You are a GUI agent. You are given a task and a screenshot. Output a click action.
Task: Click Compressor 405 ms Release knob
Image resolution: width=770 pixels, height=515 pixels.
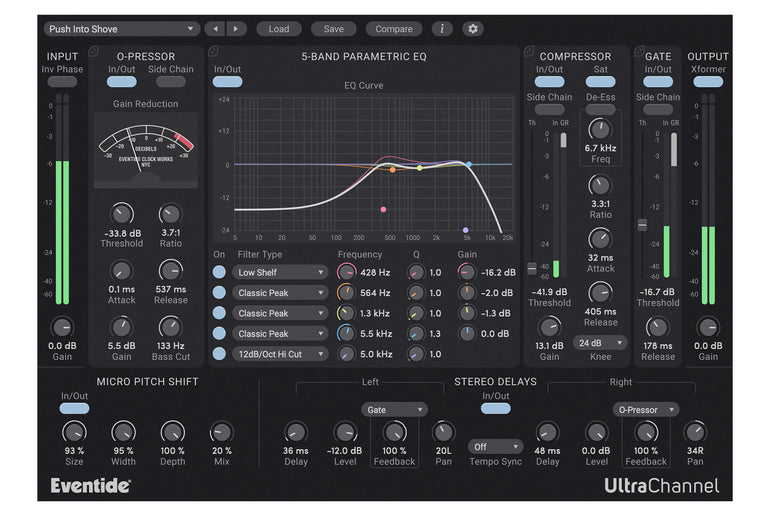(600, 293)
